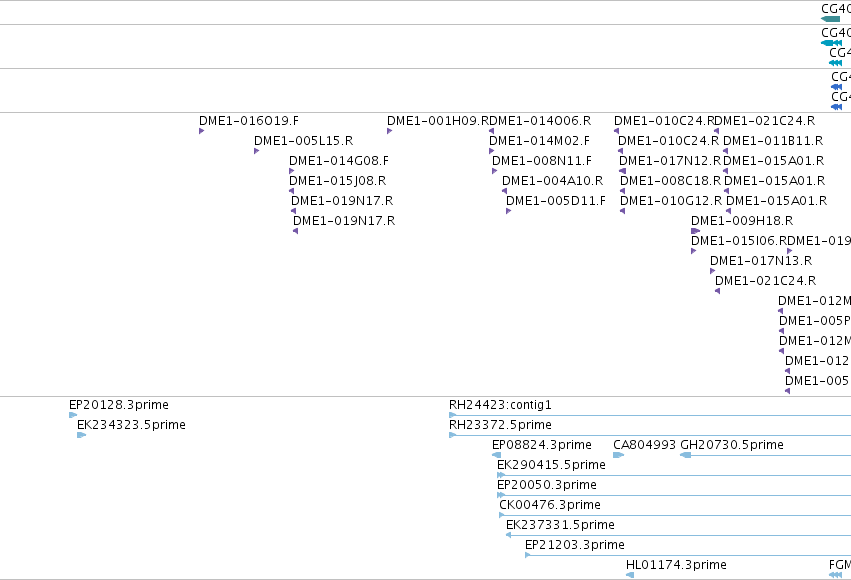Click the DME1-014G08.F arrow glyph
Viewport: 851px width, 580px height.
point(291,171)
